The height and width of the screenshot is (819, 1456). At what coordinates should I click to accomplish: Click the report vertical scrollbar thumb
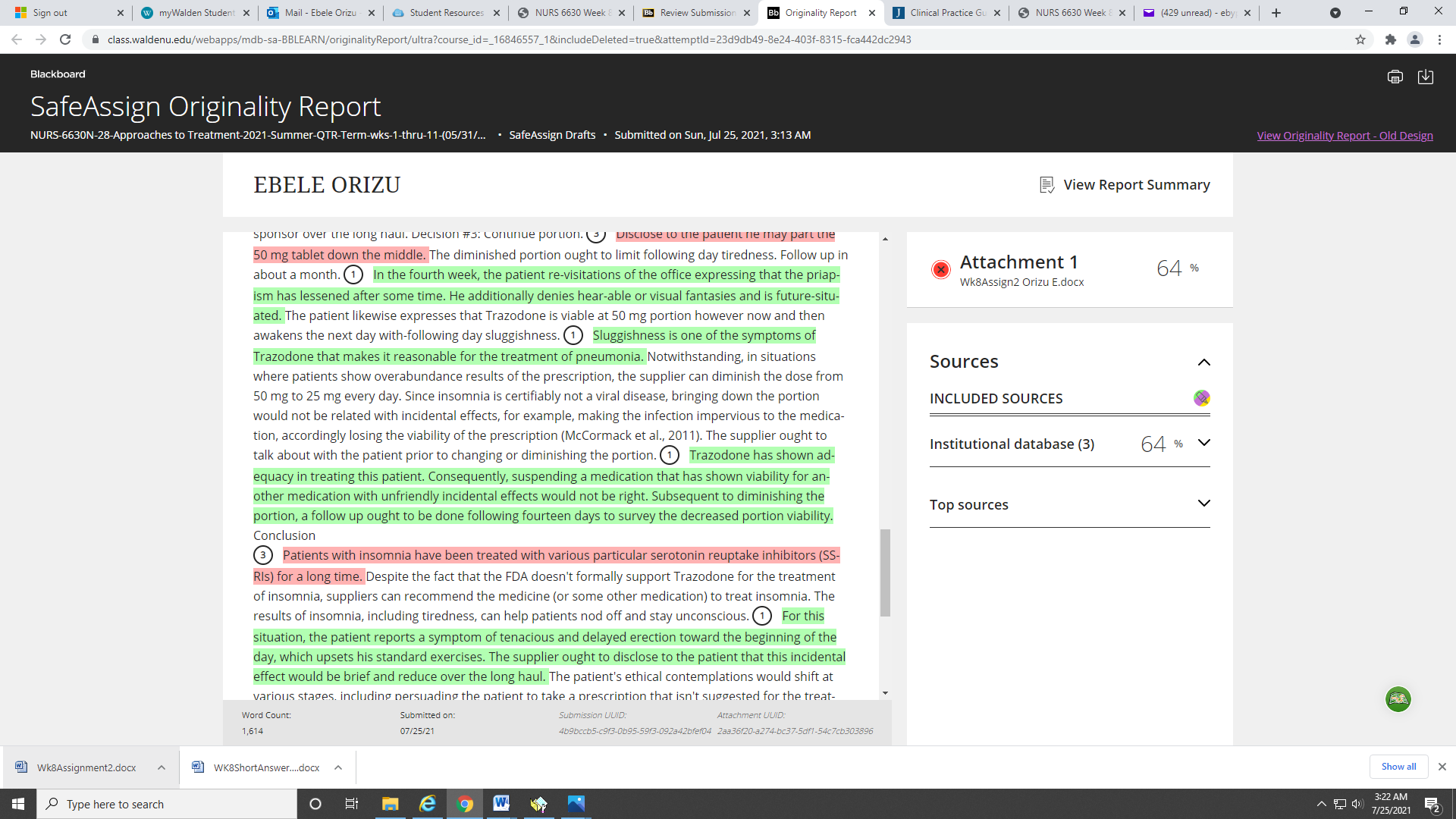click(885, 573)
